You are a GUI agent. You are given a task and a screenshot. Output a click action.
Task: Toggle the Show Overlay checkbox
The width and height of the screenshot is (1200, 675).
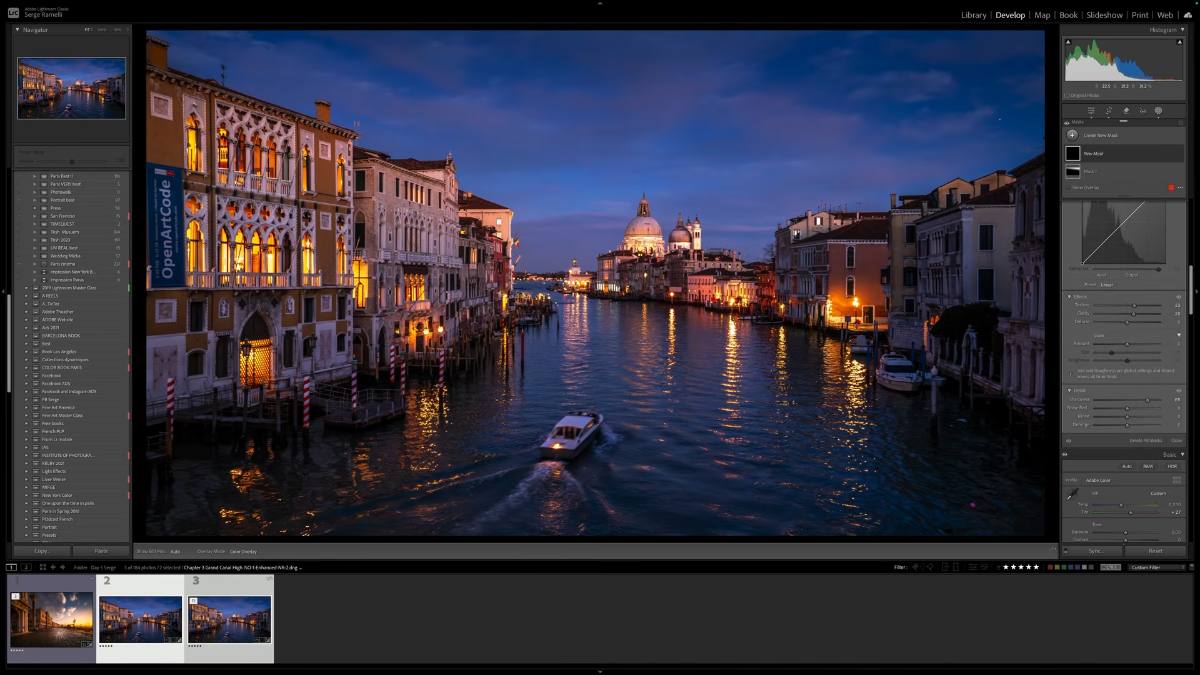1068,187
